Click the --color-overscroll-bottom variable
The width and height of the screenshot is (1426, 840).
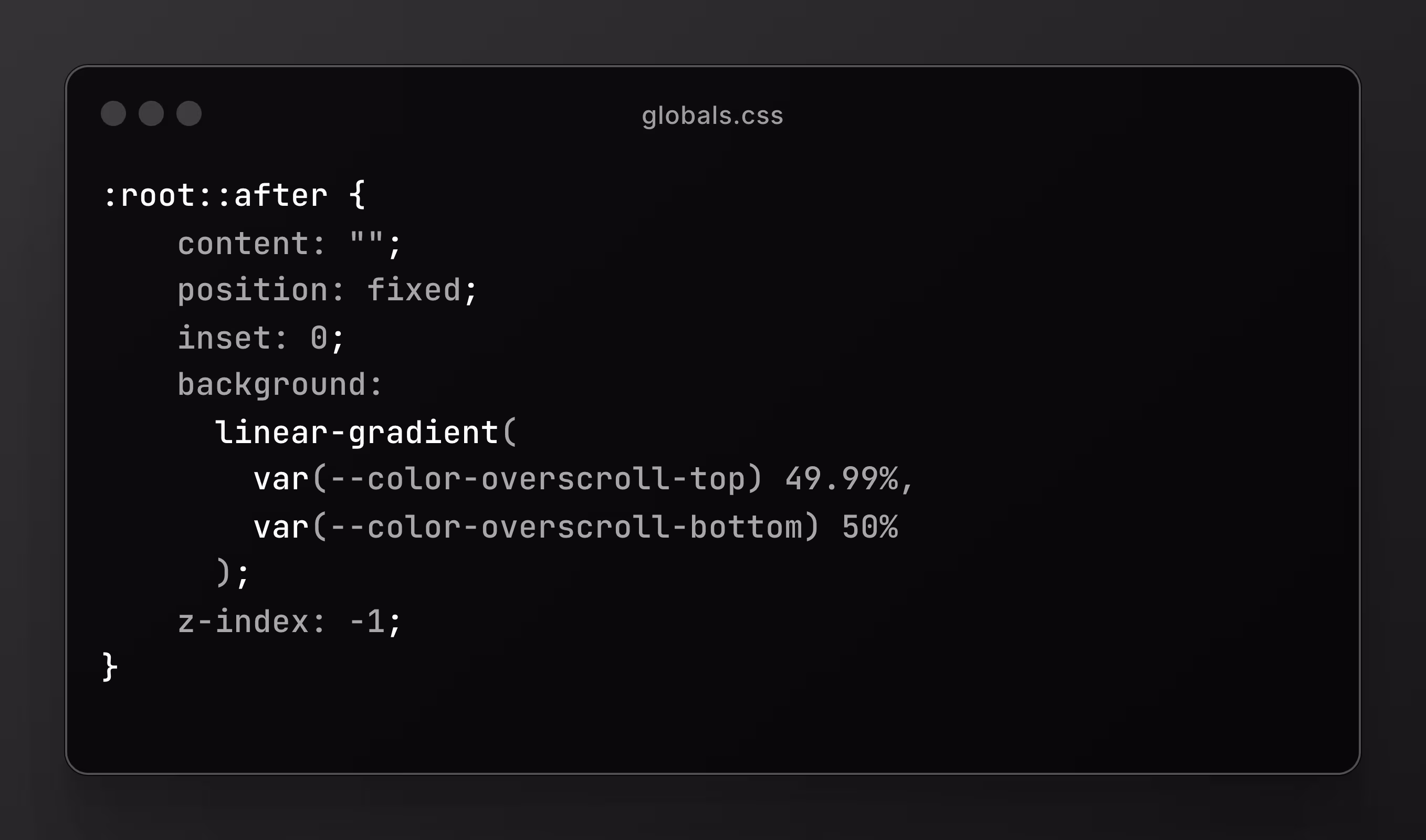(565, 527)
